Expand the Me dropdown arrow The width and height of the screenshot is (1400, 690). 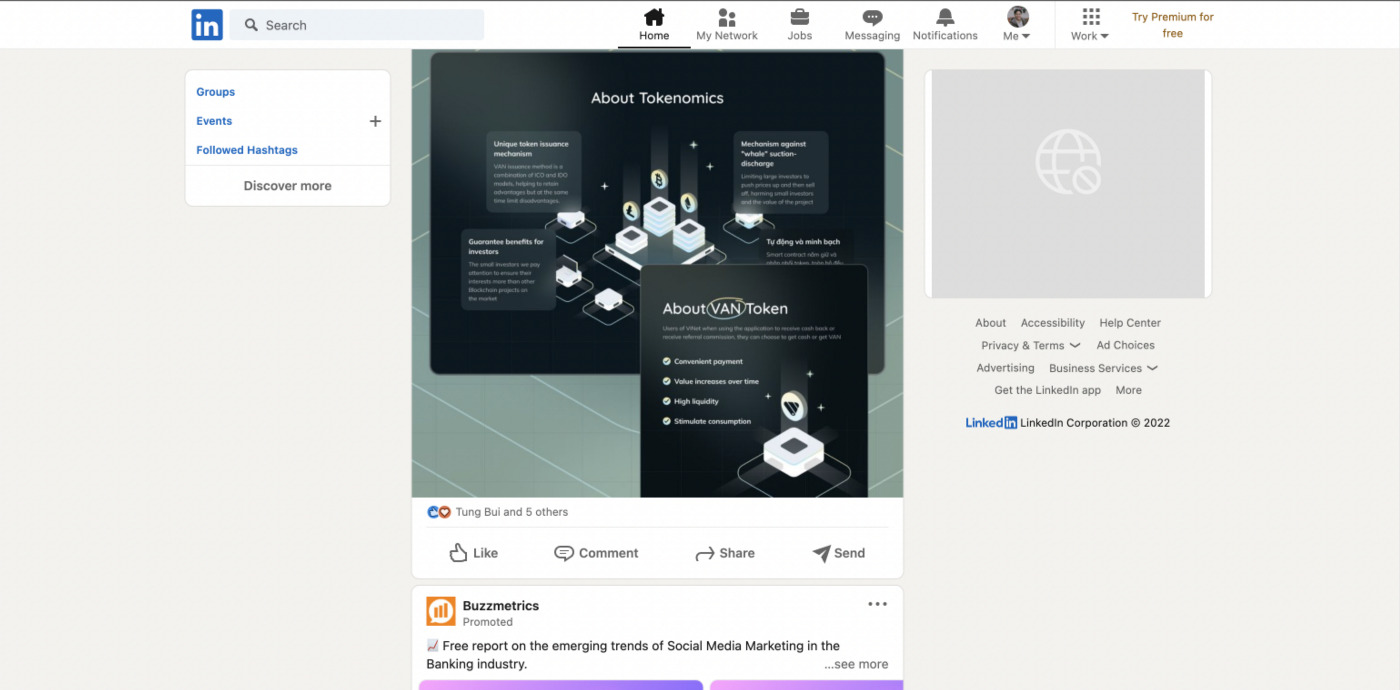point(1026,37)
